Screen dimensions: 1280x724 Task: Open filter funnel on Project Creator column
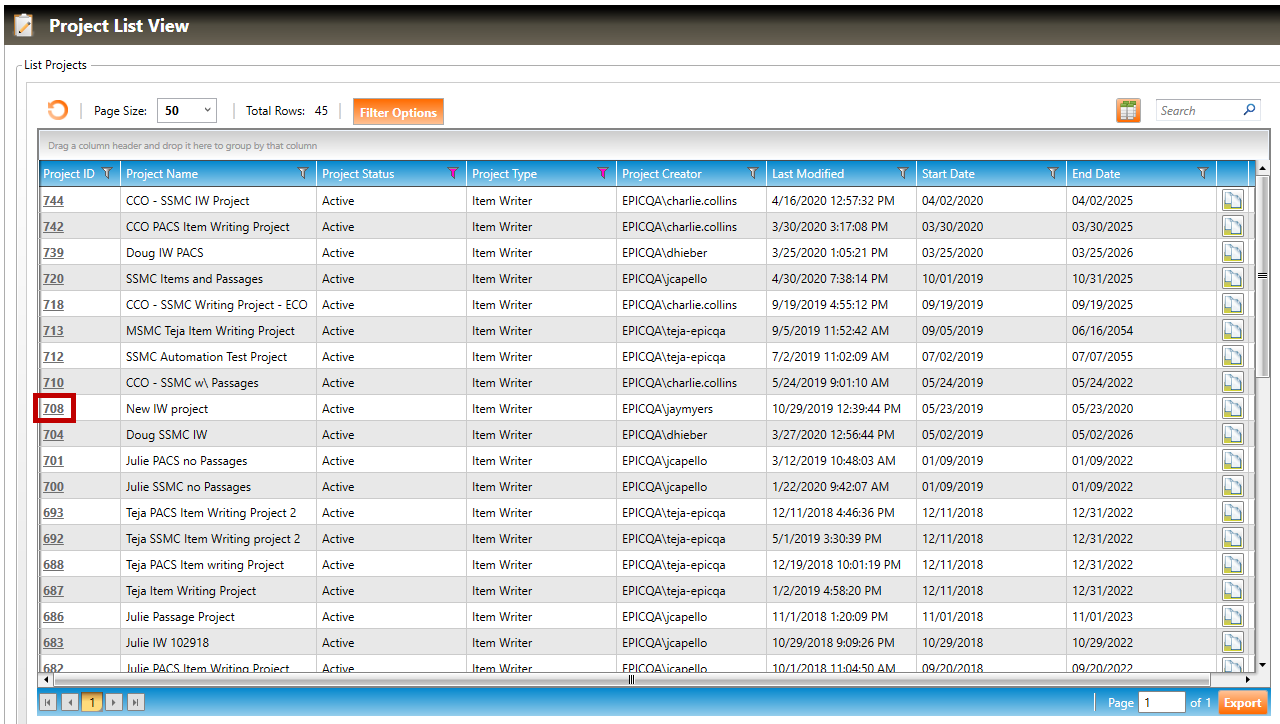coord(753,174)
